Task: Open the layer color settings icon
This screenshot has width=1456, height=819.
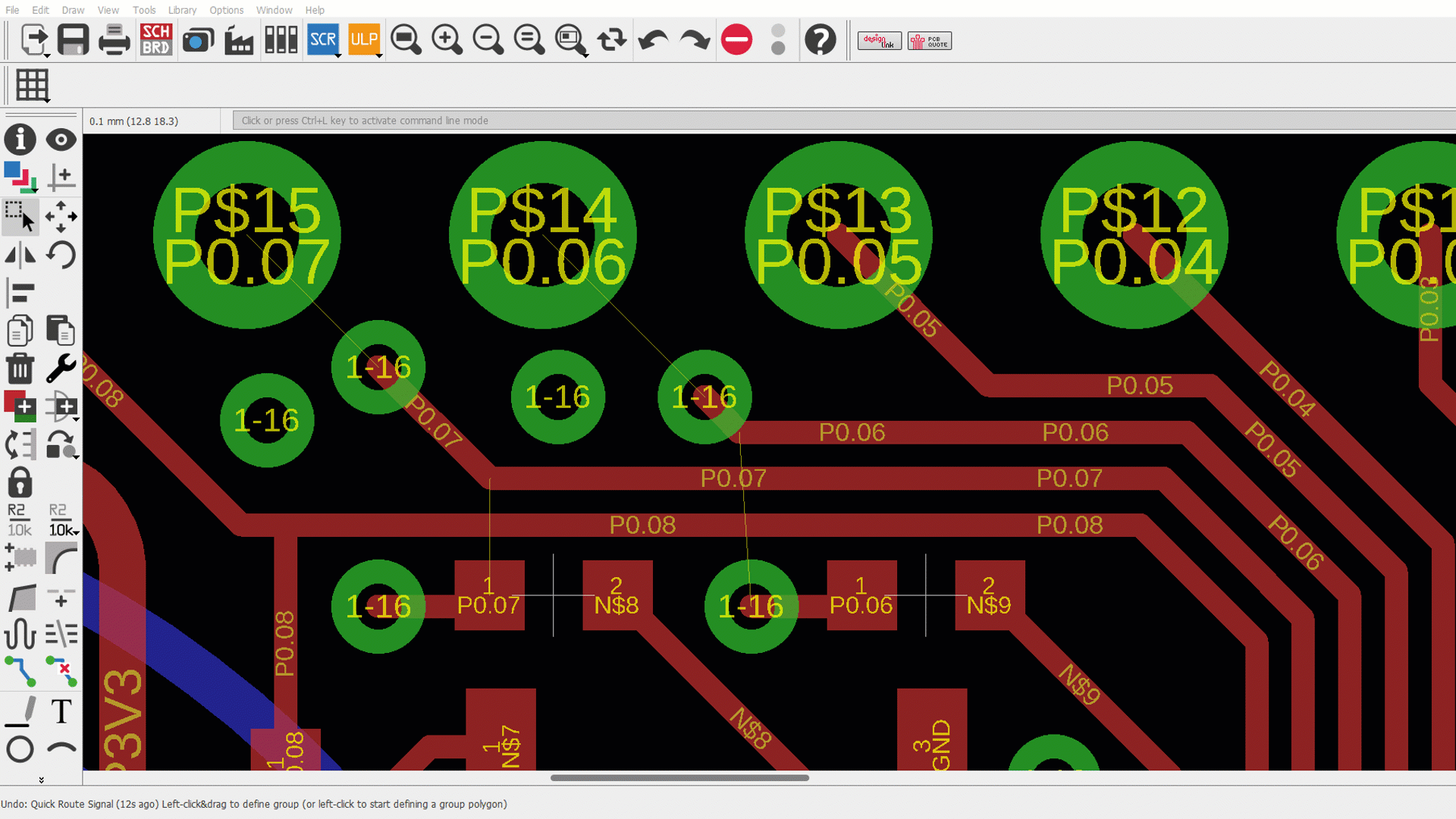Action: tap(20, 177)
